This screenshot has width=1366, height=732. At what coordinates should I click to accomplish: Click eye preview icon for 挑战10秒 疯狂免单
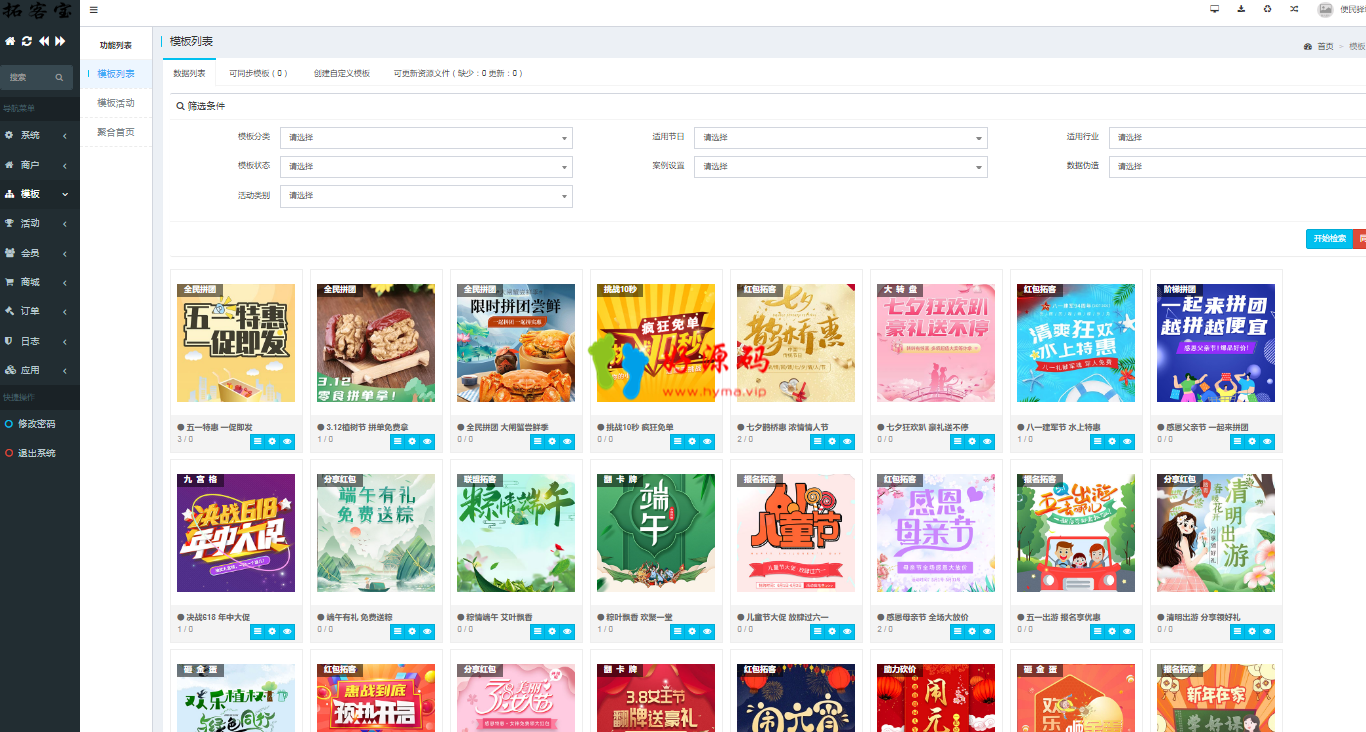click(707, 440)
